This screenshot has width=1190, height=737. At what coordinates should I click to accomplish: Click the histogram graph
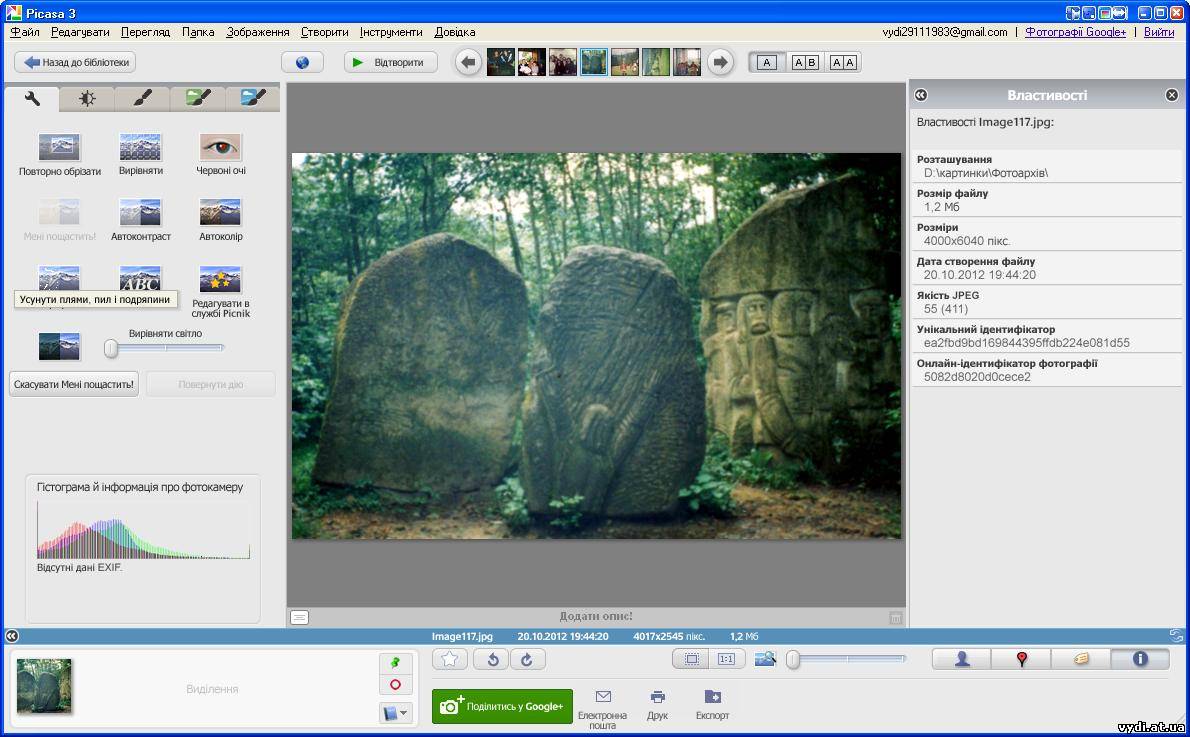coord(143,530)
